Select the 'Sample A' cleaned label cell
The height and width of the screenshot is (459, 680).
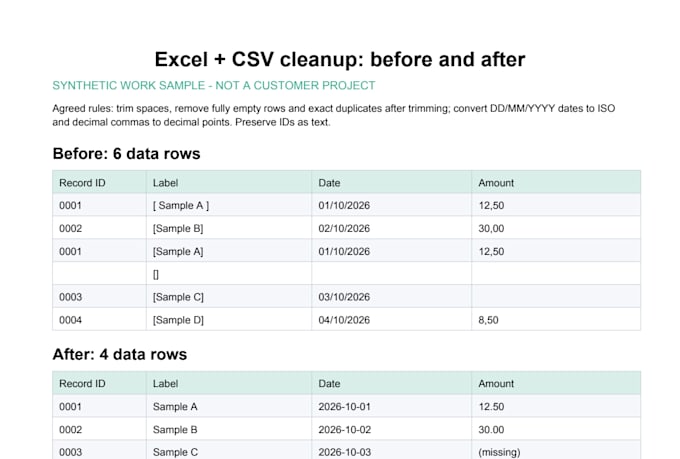(229, 407)
